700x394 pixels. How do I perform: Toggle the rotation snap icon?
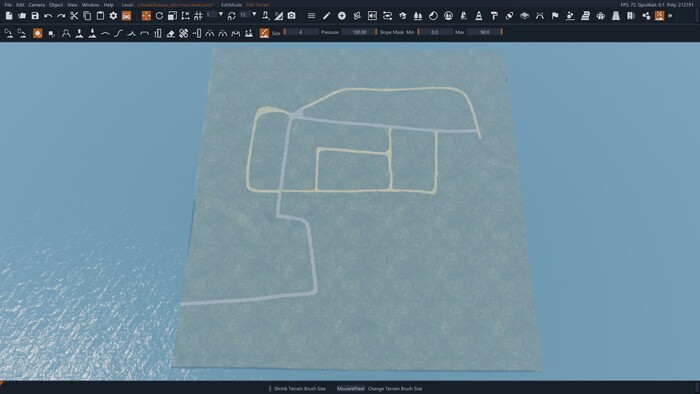coord(231,16)
